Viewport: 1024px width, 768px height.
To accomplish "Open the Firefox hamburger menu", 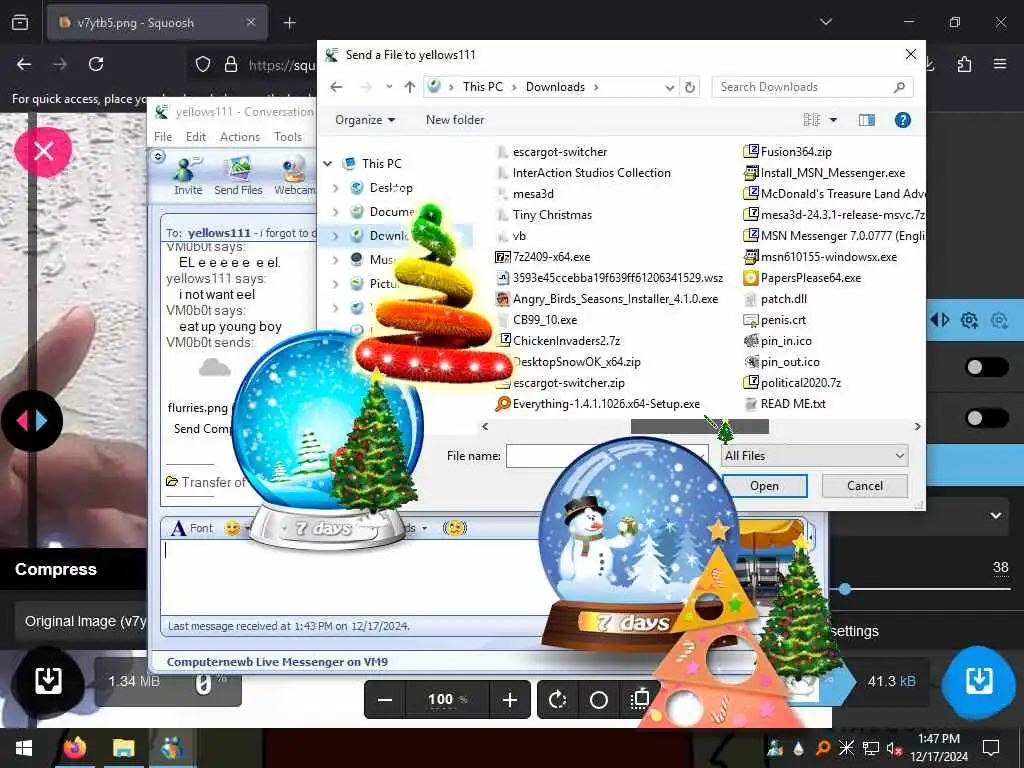I will tap(1000, 64).
